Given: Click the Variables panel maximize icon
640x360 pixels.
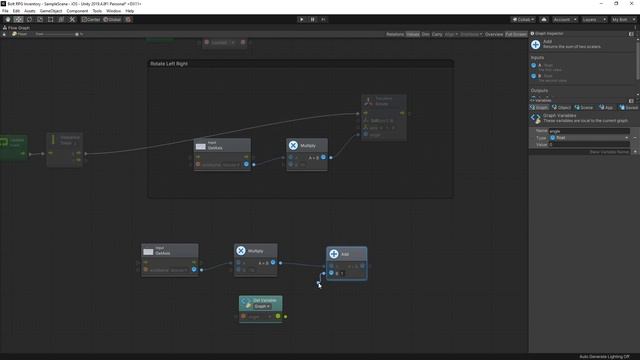Looking at the screenshot, I should (x=631, y=100).
